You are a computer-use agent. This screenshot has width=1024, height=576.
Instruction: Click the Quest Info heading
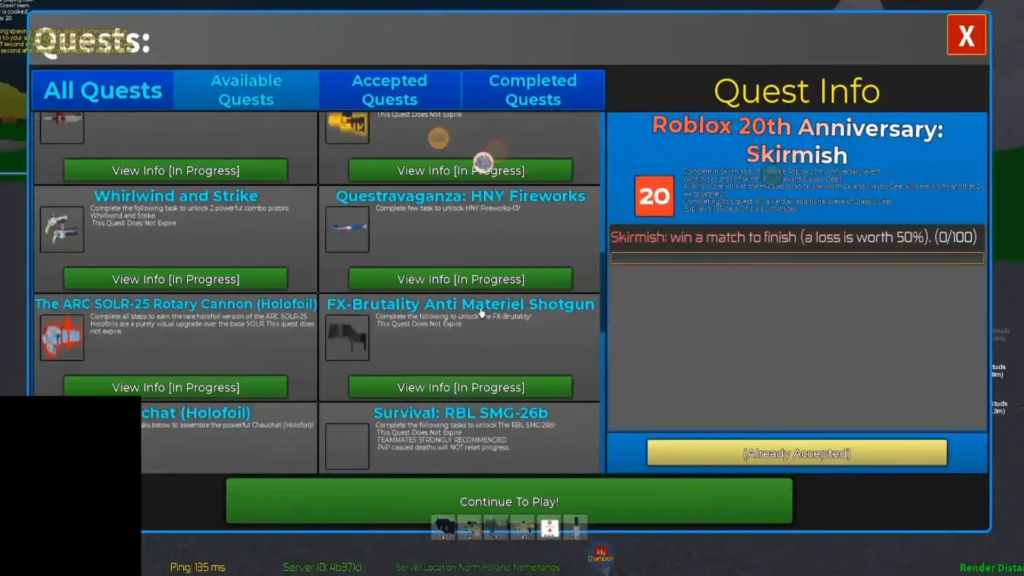pos(797,91)
